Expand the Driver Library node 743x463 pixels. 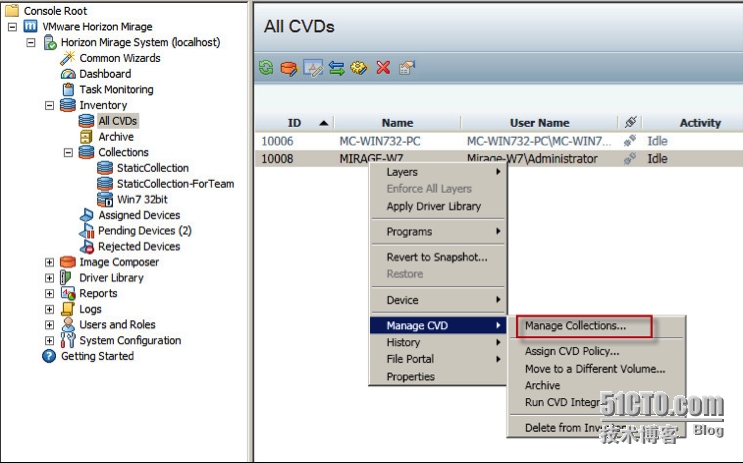coord(49,278)
